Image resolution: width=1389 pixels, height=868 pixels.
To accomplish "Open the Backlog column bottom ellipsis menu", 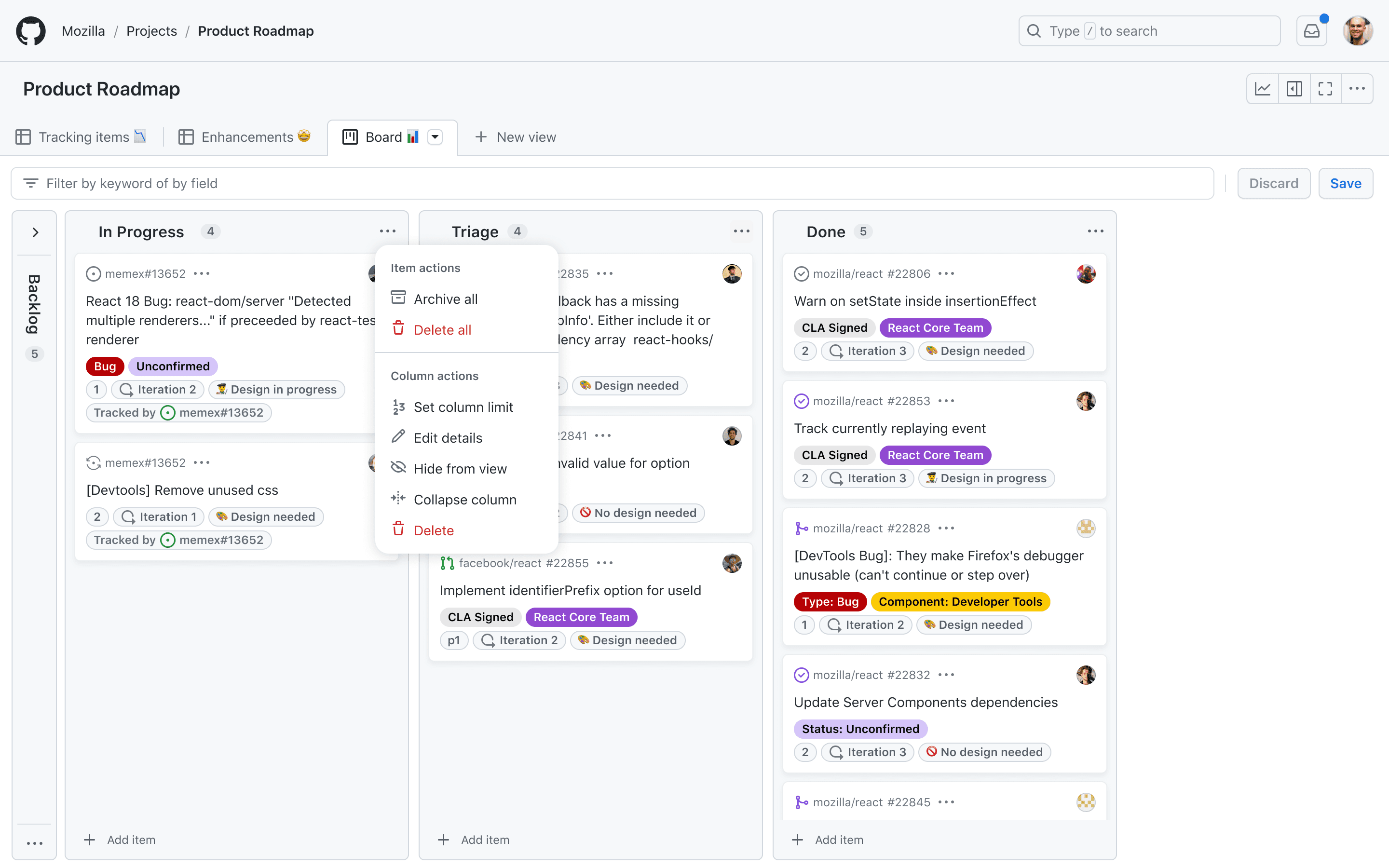I will [34, 843].
